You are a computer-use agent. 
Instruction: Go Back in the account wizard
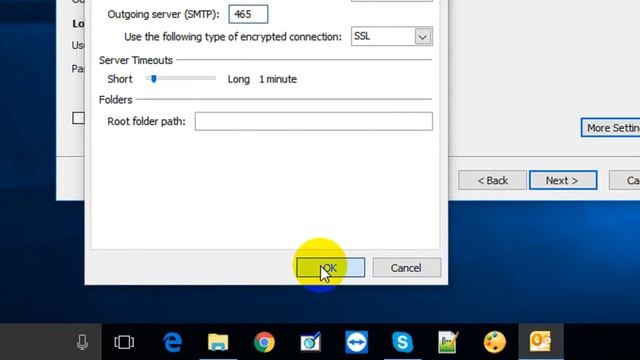click(492, 180)
